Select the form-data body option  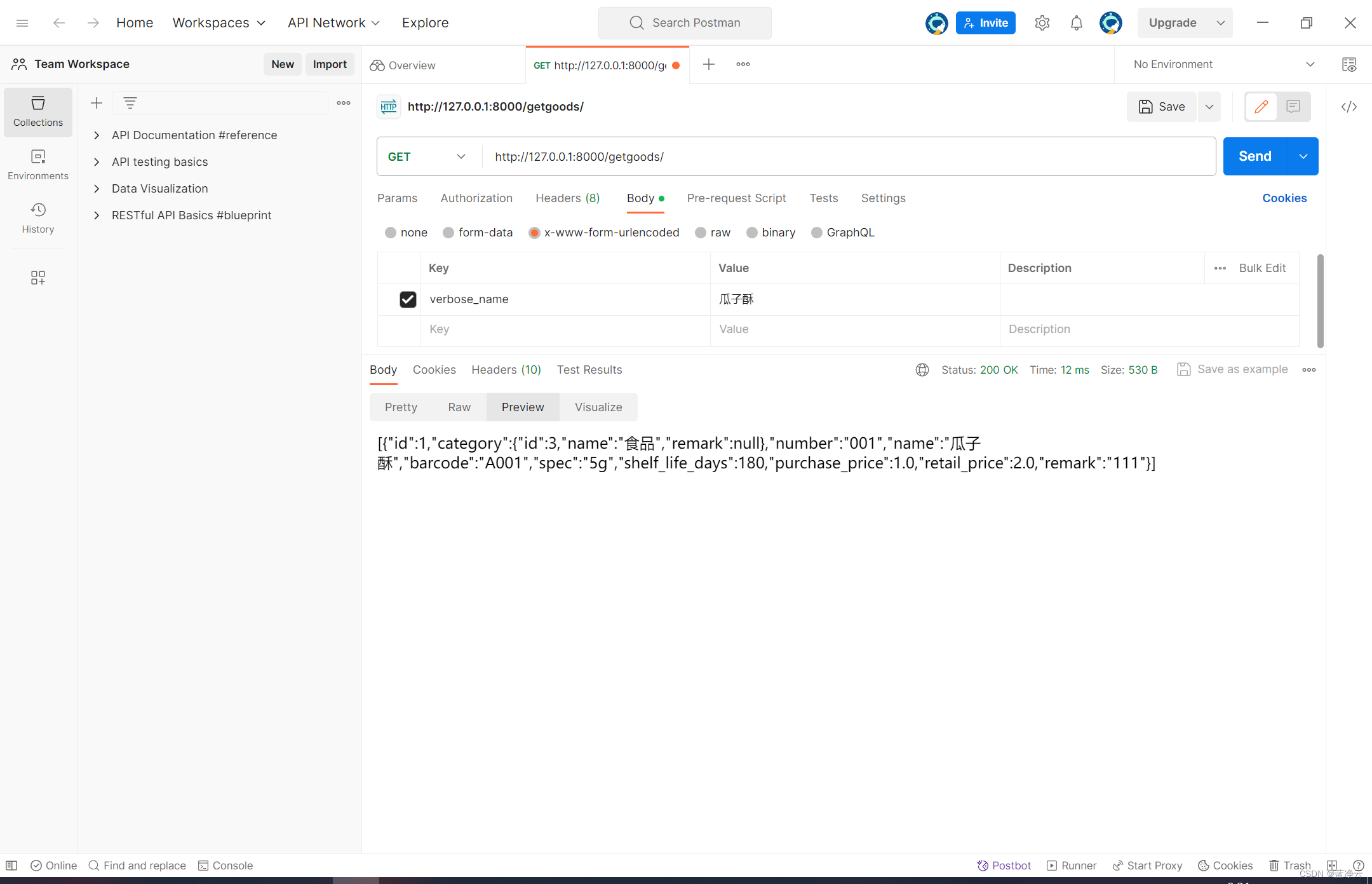pyautogui.click(x=448, y=233)
